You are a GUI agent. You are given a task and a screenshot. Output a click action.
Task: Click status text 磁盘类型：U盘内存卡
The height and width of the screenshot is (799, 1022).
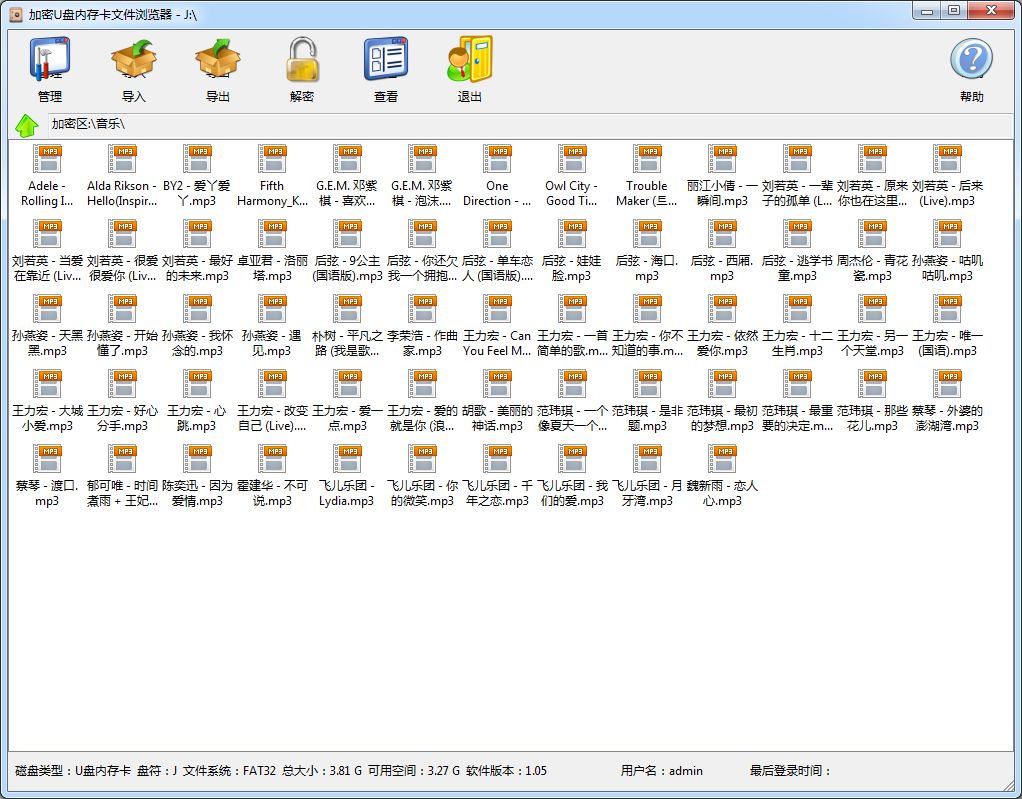73,771
